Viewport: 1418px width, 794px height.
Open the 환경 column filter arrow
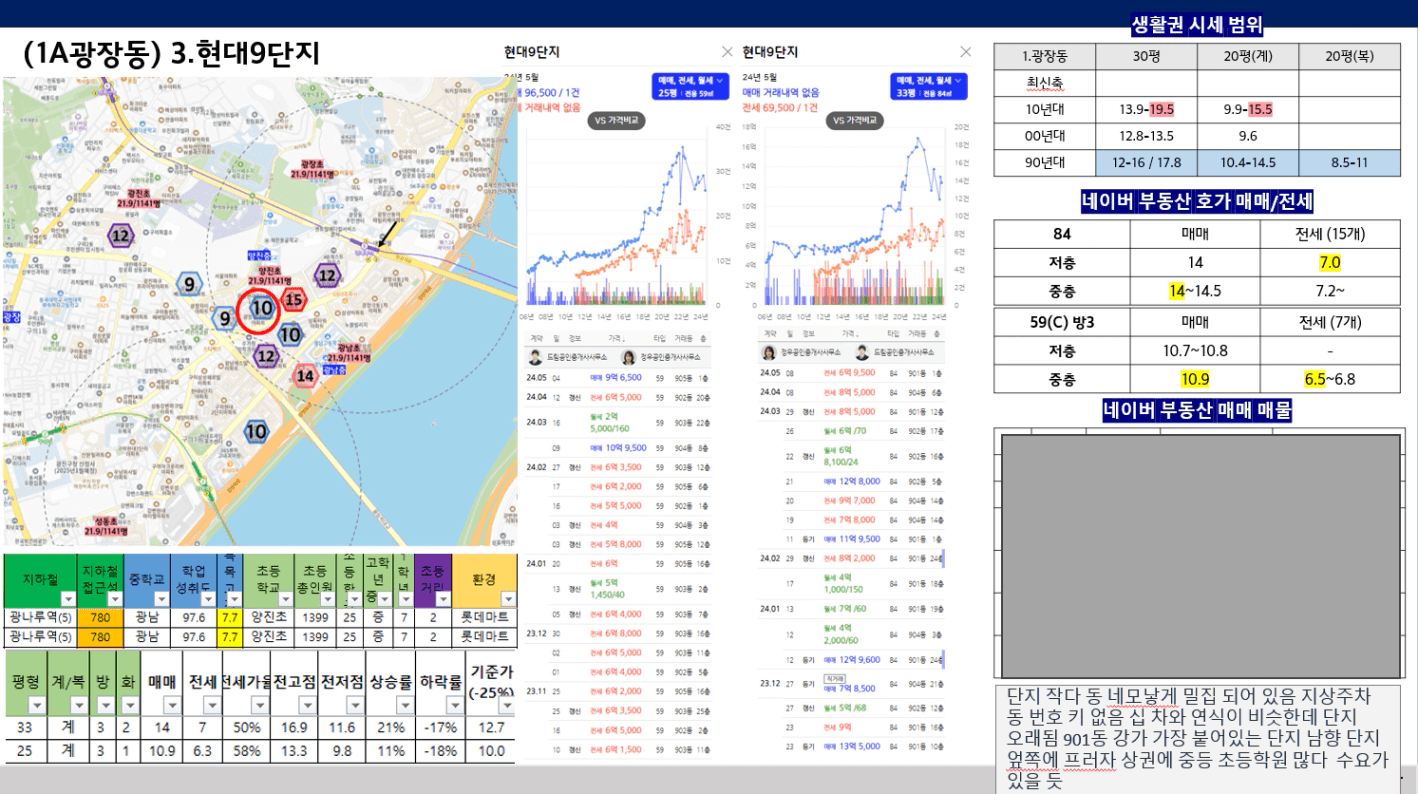(507, 598)
